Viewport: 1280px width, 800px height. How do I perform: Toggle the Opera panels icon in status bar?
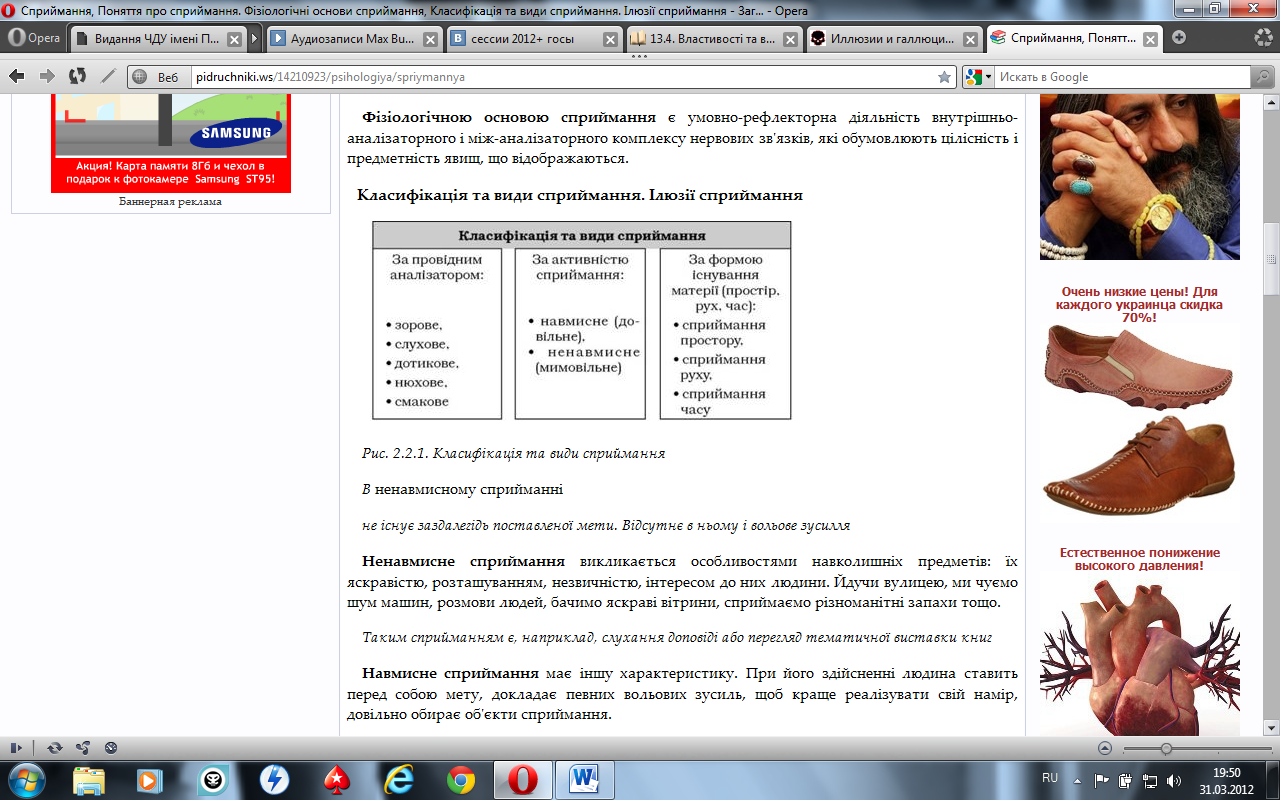[x=16, y=747]
